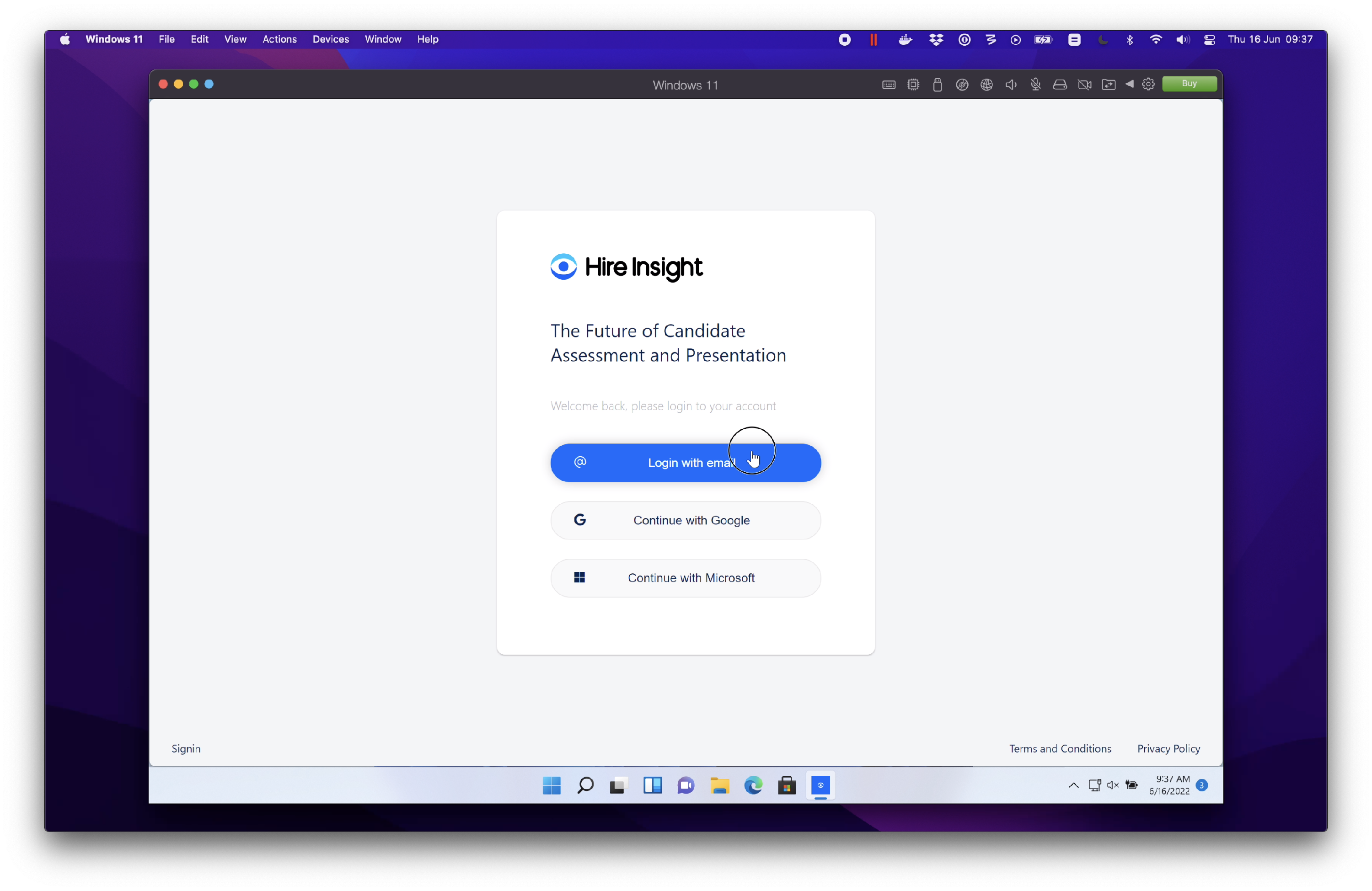Viewport: 1372px width, 891px height.
Task: Click the CD/DVD disc icon
Action: (x=962, y=85)
